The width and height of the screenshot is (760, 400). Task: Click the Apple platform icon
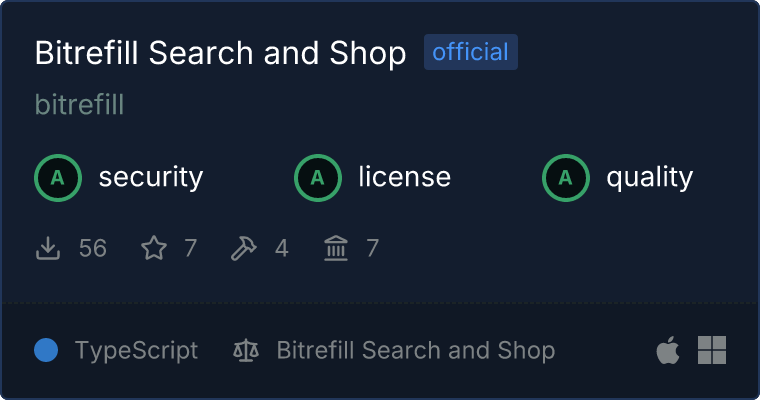pos(668,350)
